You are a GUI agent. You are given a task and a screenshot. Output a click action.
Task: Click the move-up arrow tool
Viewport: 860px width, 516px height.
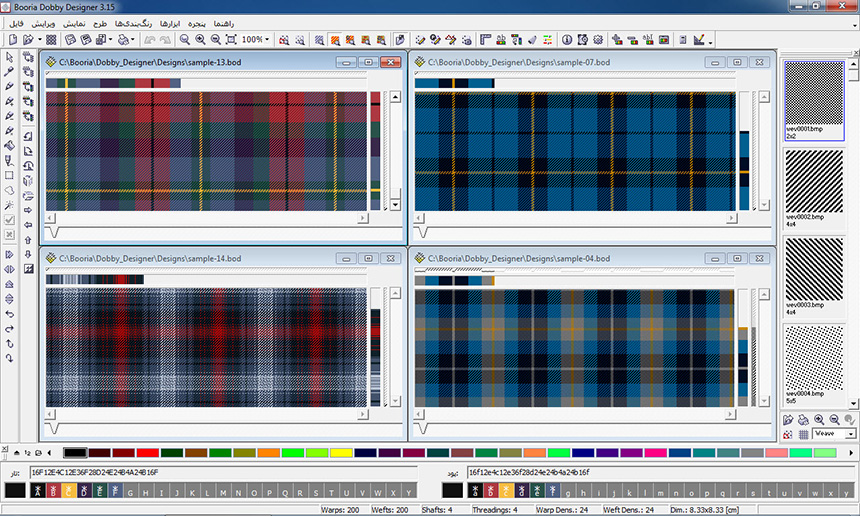pyautogui.click(x=28, y=240)
